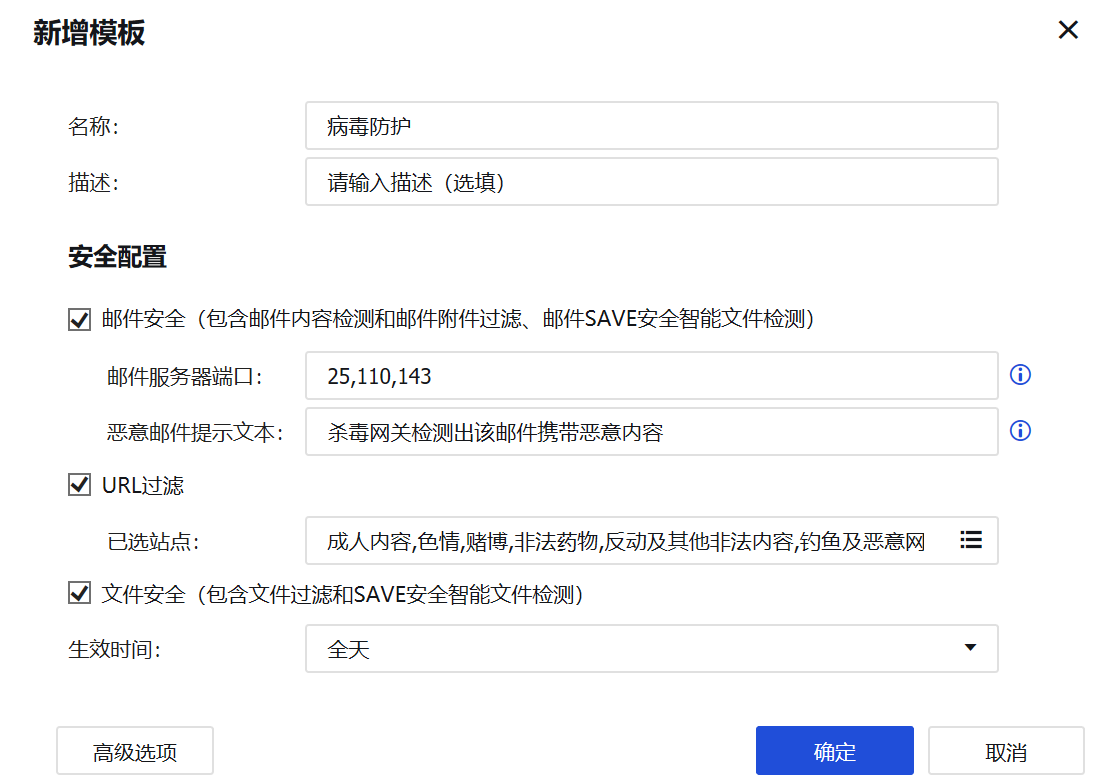Click info icon beside mail server port
The image size is (1113, 783).
coord(1020,375)
